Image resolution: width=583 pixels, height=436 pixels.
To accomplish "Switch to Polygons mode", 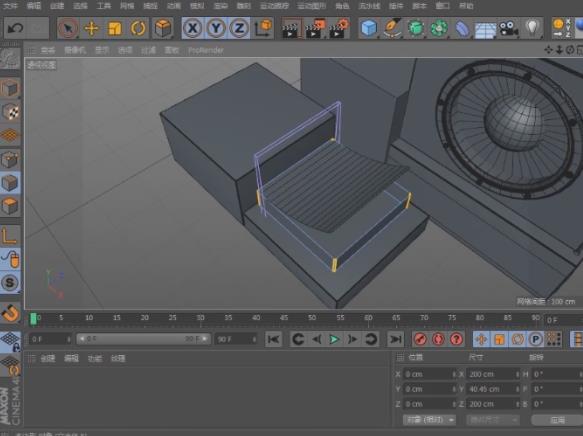I will [10, 206].
